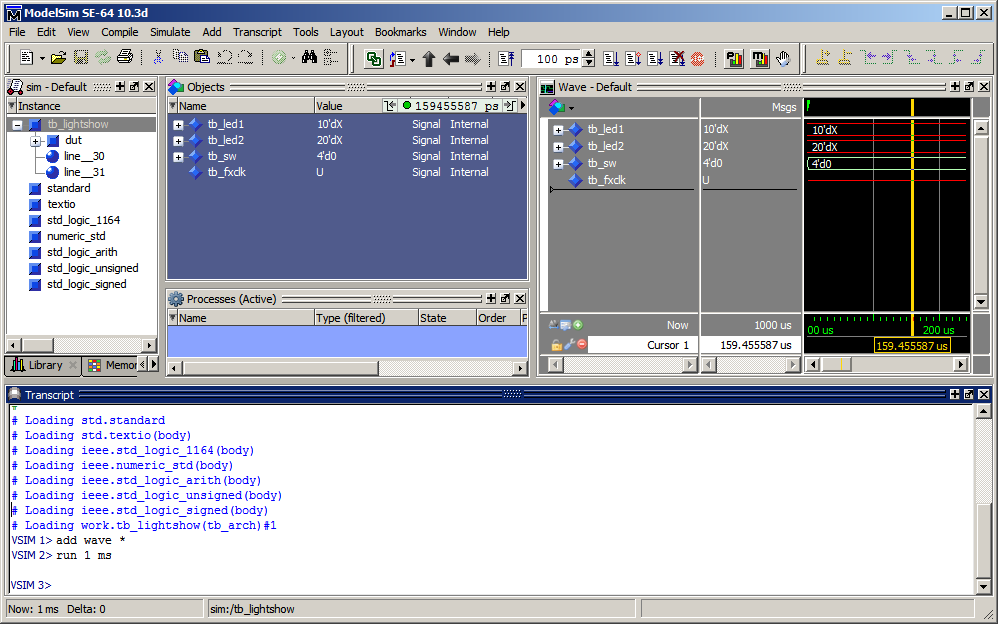
Task: Select numeric_std package in instance list
Action: (x=76, y=236)
